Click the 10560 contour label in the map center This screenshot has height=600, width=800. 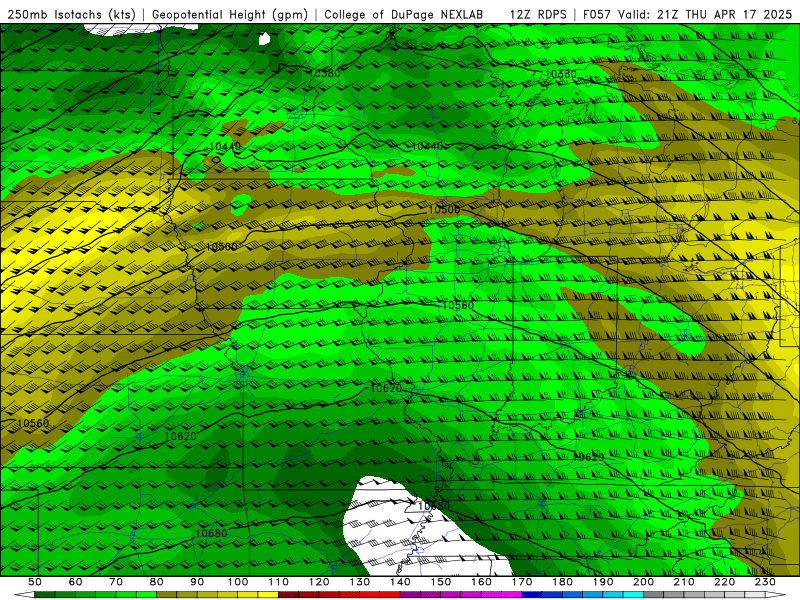[458, 306]
